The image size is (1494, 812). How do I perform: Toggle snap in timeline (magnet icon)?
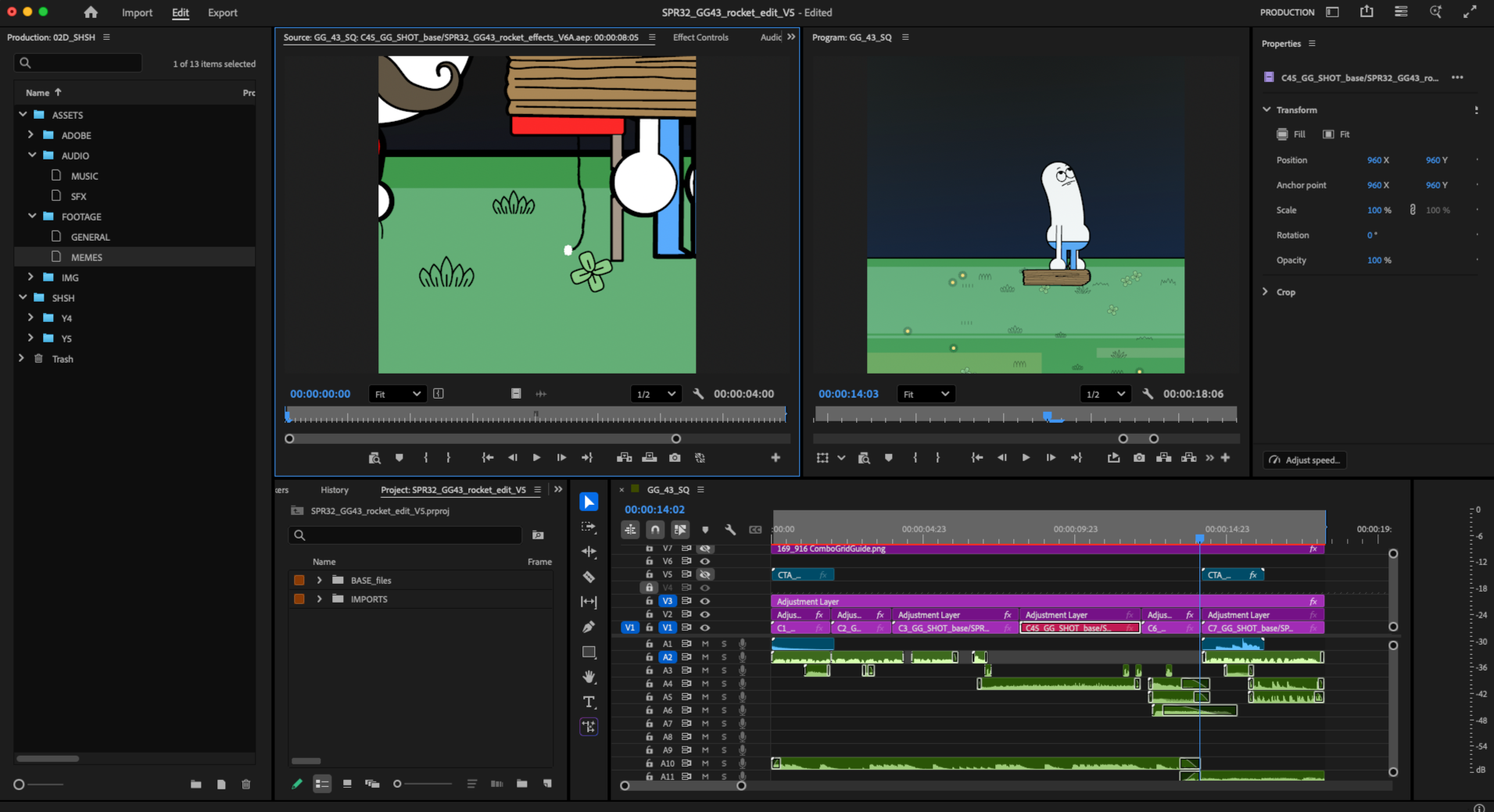(655, 530)
